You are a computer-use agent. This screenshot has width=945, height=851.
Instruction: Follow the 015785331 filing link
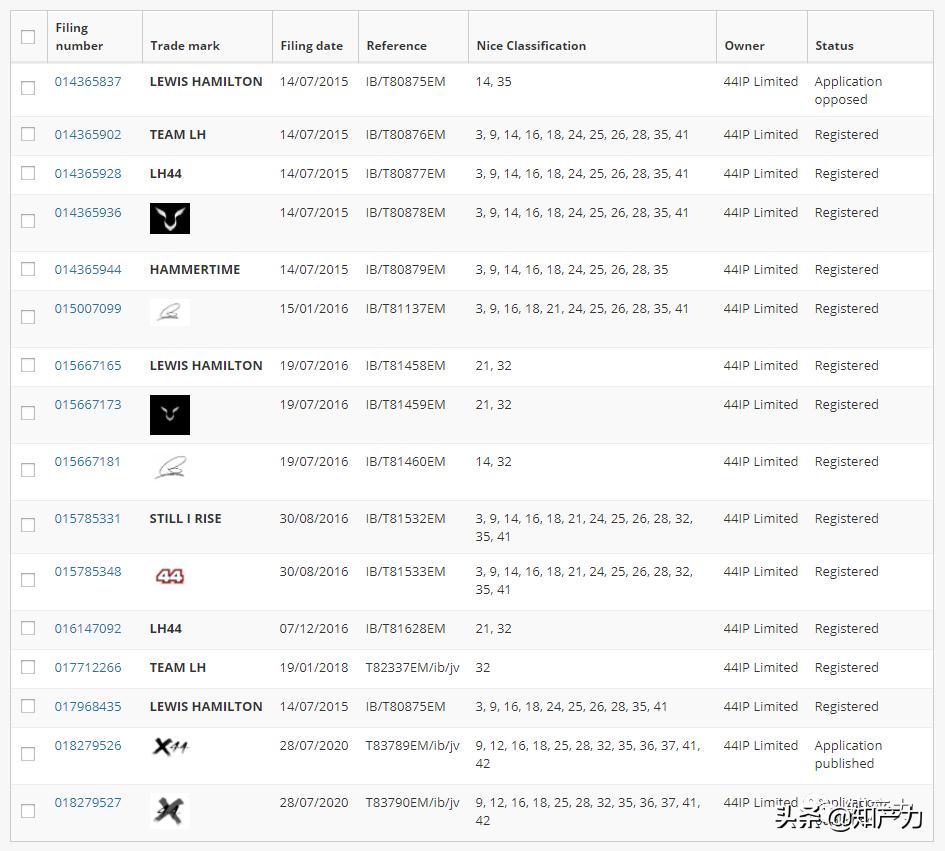(88, 518)
